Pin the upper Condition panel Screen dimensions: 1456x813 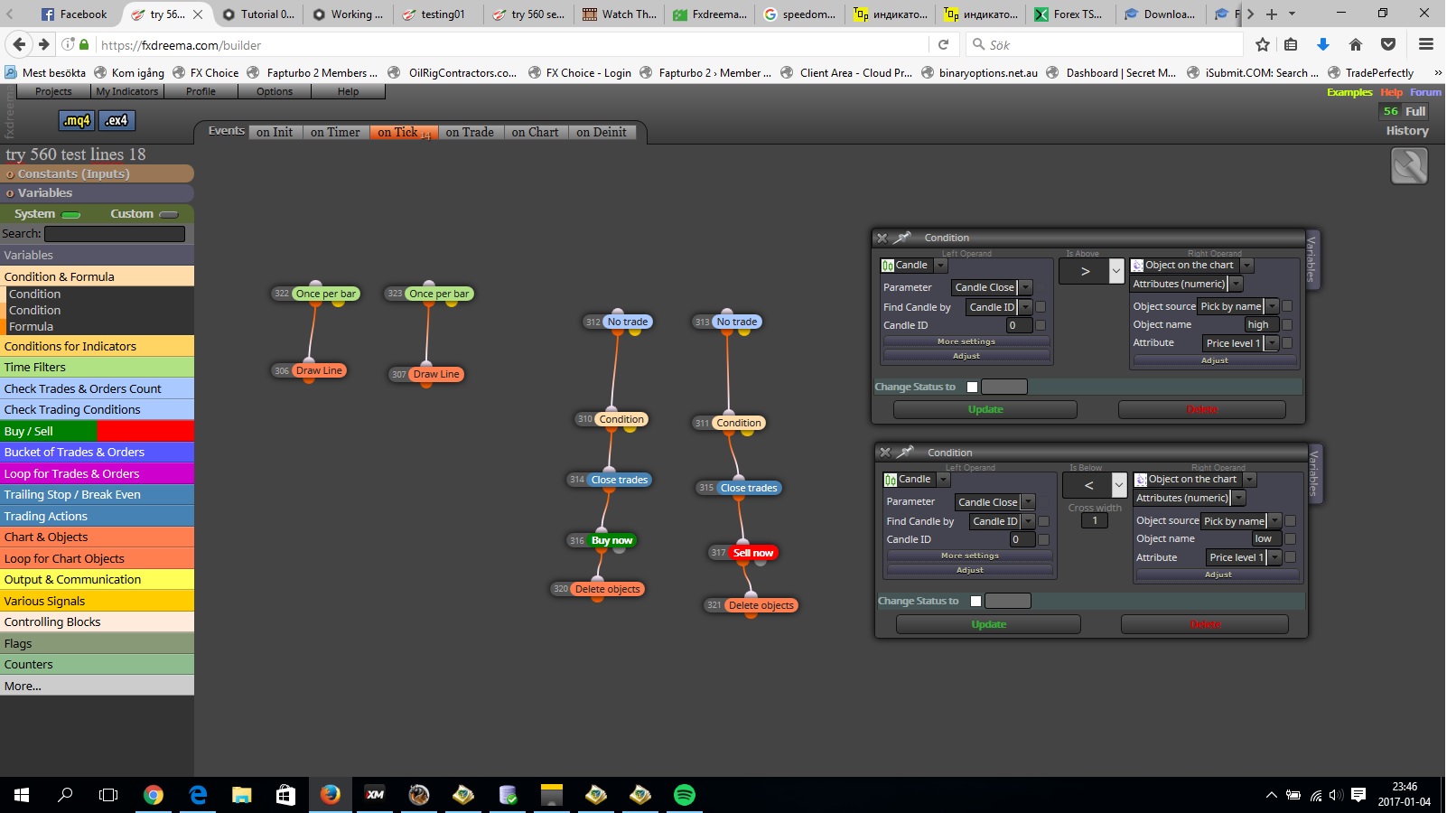[902, 238]
